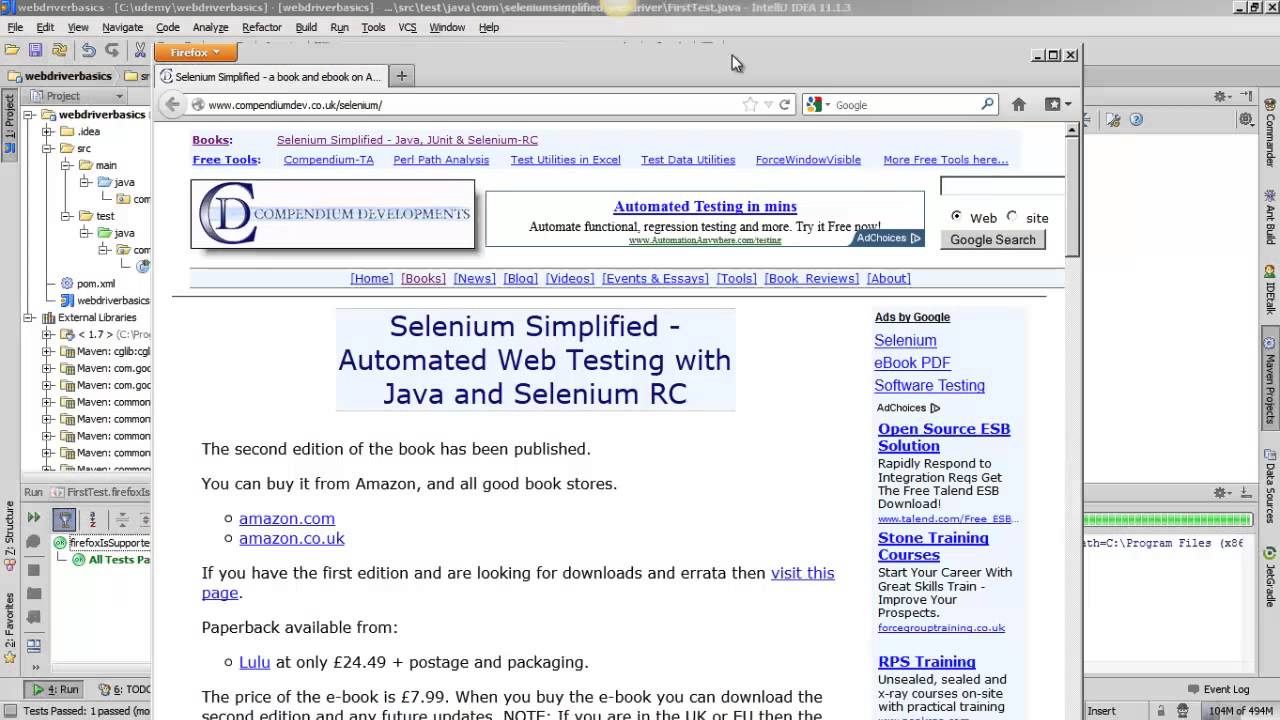Click the Cut scissors icon in IntelliJ toolbar

click(140, 50)
